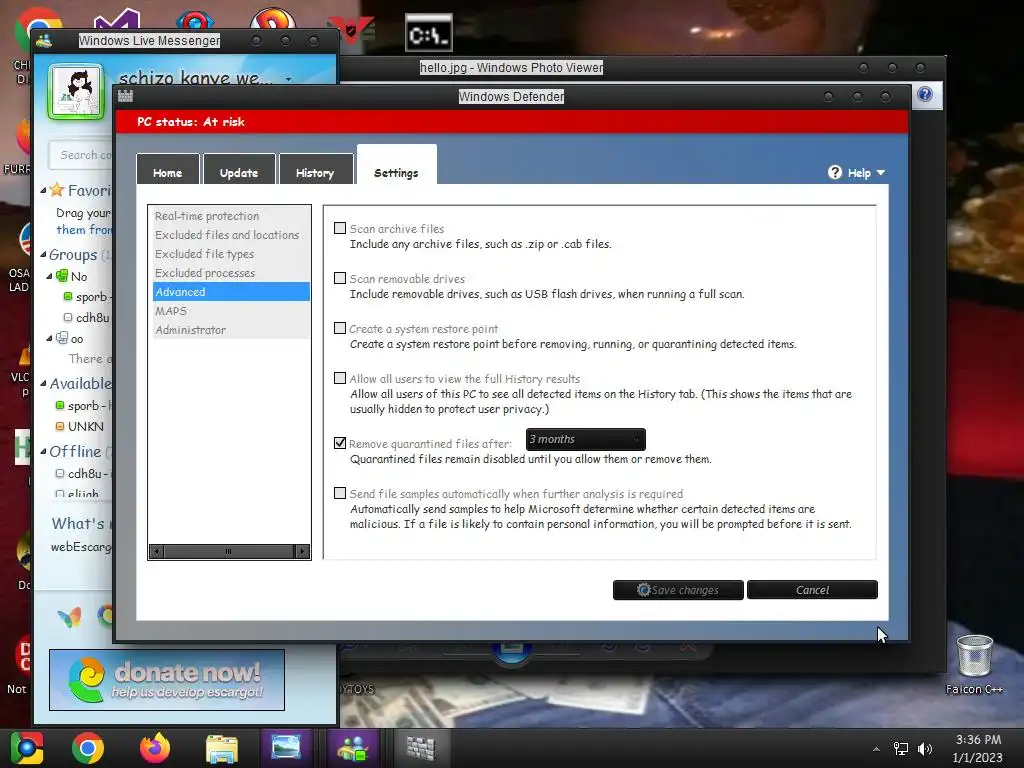1024x768 pixels.
Task: Click the settings list horizontal scrollbar
Action: pos(229,551)
